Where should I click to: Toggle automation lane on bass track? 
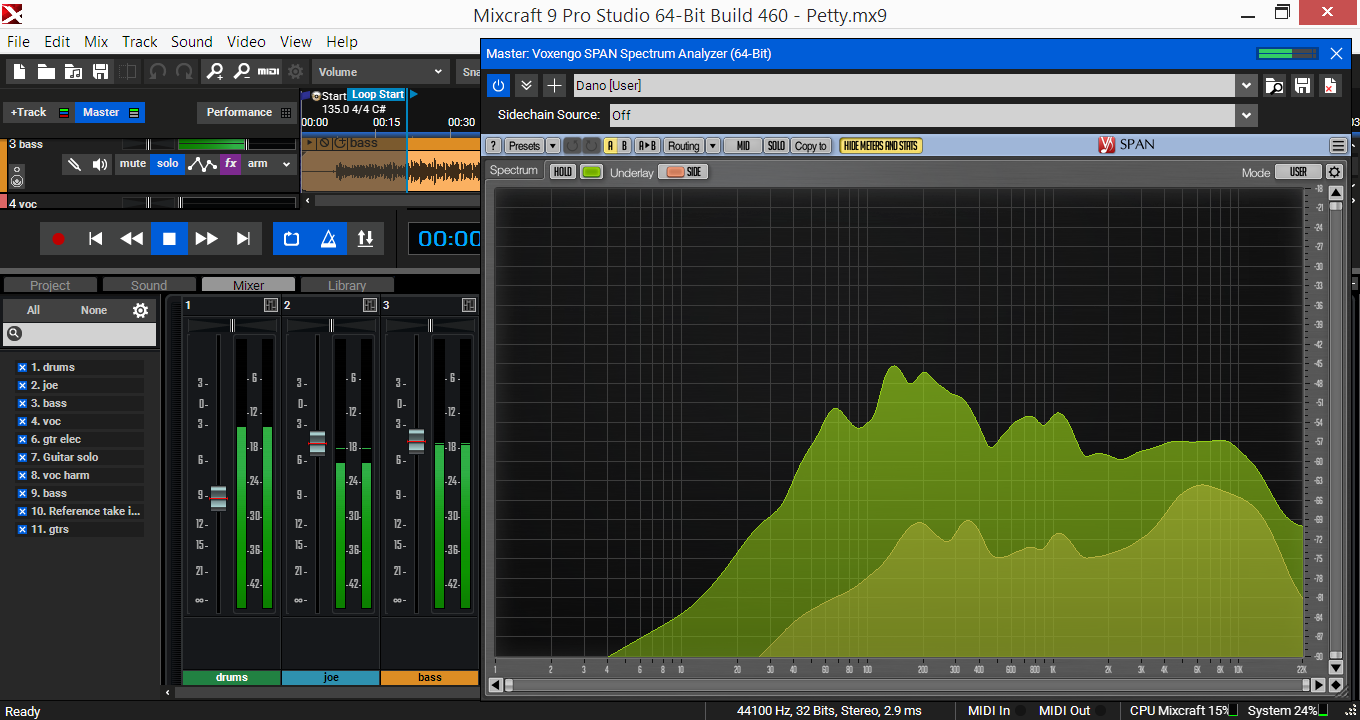point(202,164)
